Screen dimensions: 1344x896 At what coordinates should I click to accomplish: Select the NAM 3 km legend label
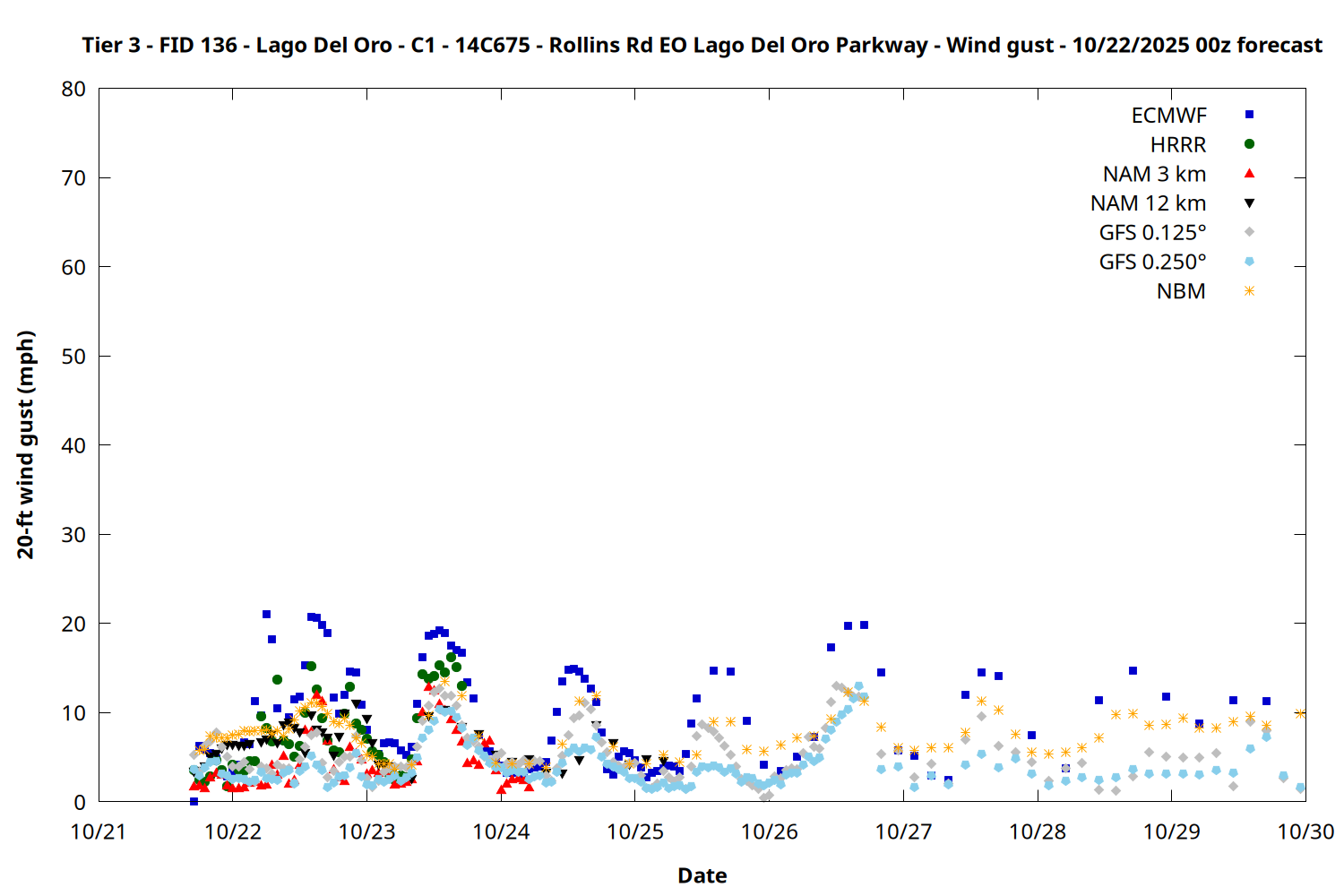tap(1154, 174)
